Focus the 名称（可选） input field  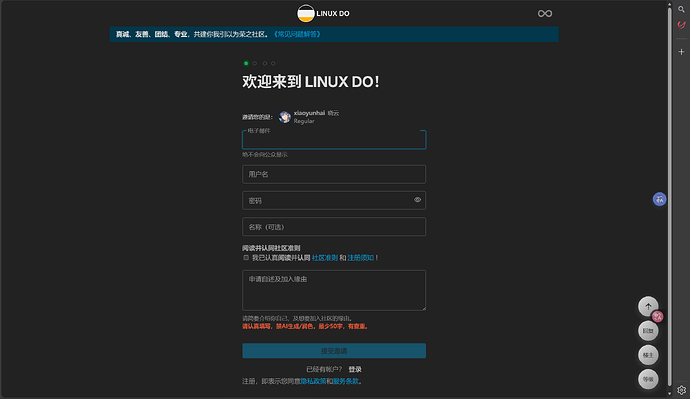point(334,227)
